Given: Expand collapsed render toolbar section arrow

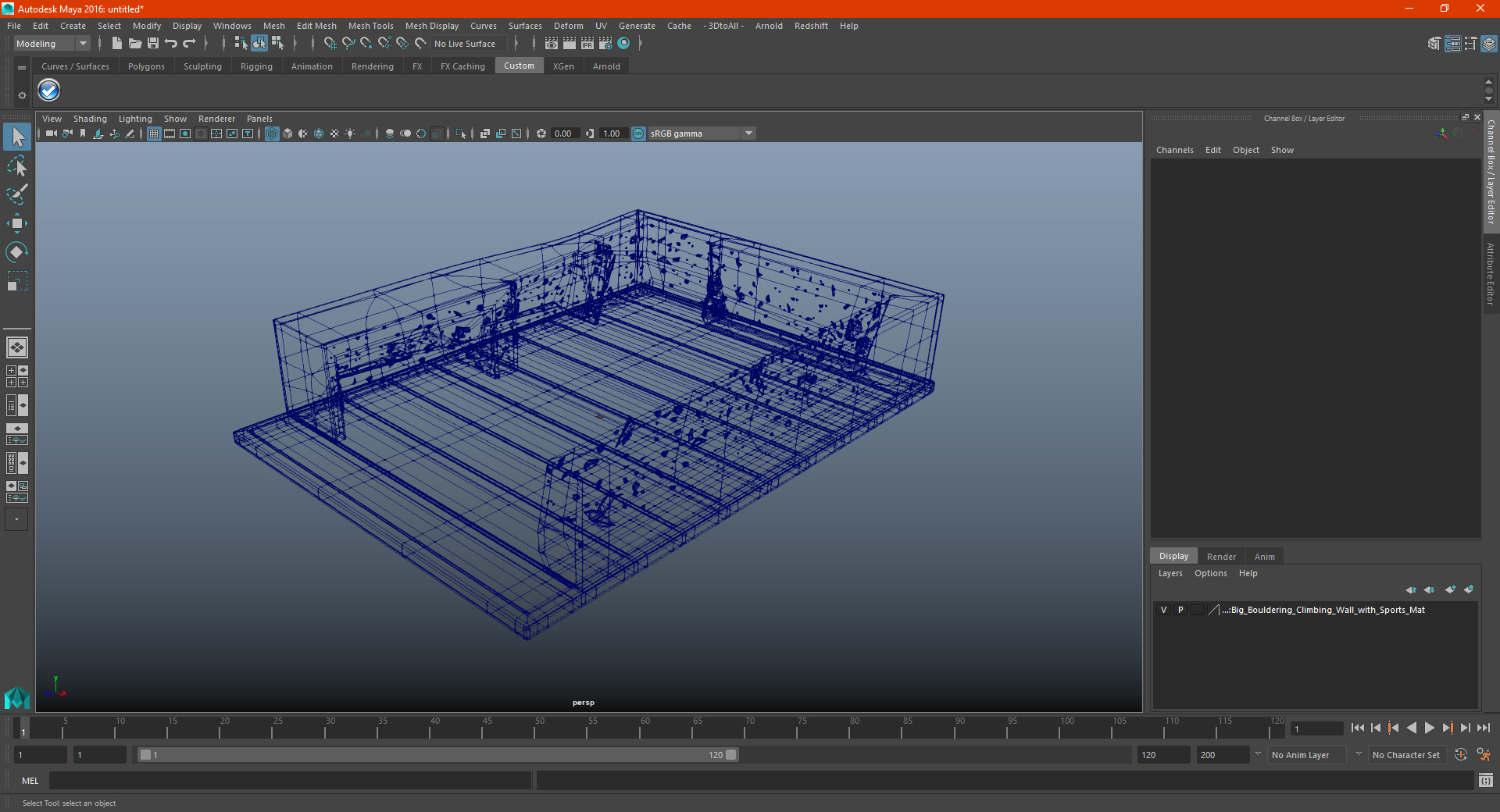Looking at the screenshot, I should pos(640,44).
